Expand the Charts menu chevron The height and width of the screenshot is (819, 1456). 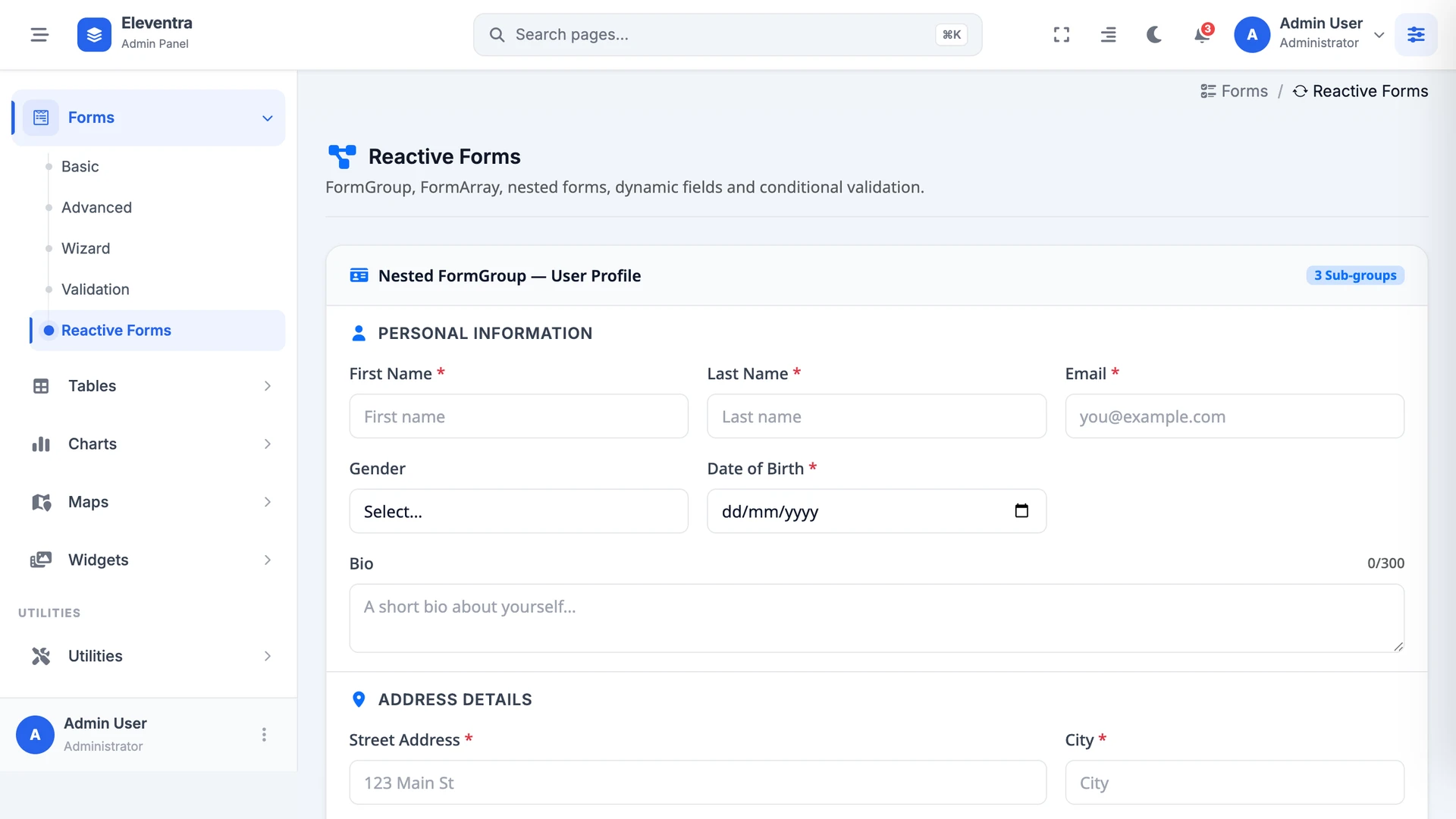(x=267, y=444)
